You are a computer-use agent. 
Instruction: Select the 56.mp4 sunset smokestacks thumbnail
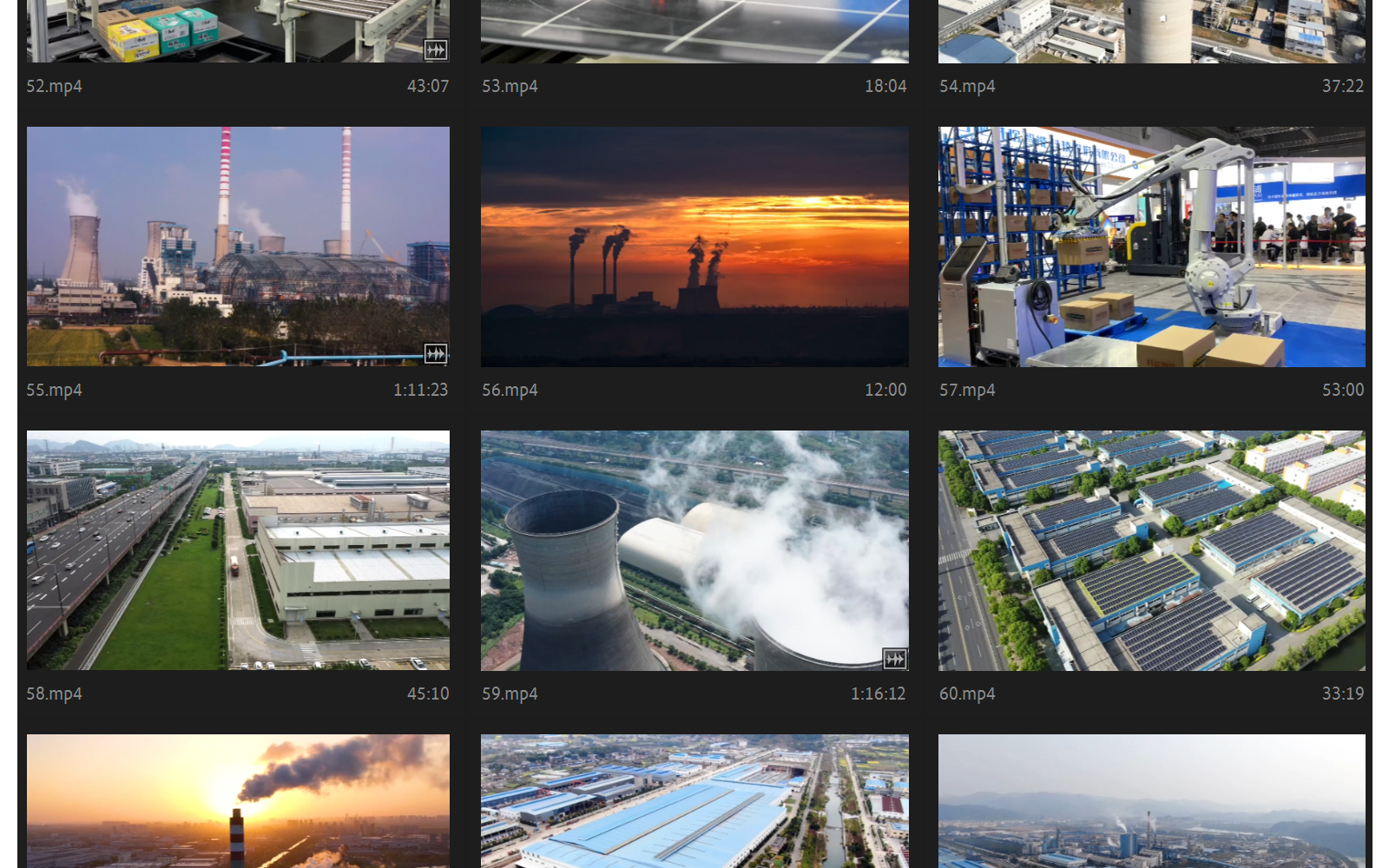coord(694,247)
